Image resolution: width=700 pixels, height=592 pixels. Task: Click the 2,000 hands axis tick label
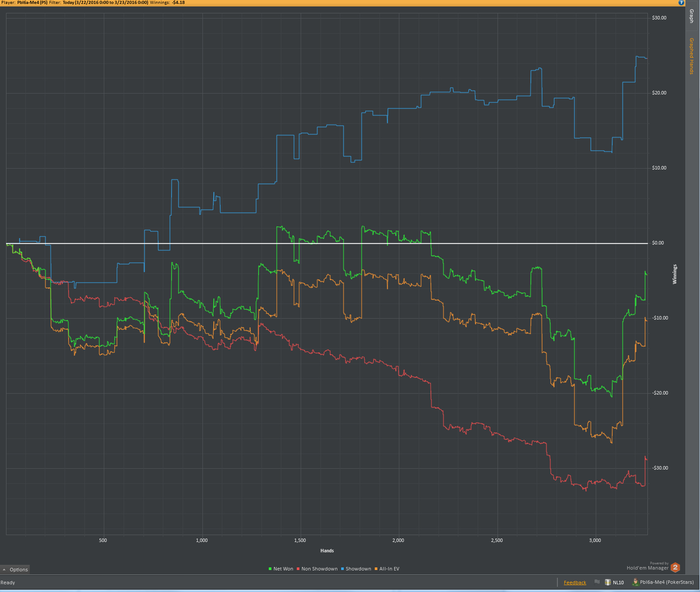click(398, 540)
